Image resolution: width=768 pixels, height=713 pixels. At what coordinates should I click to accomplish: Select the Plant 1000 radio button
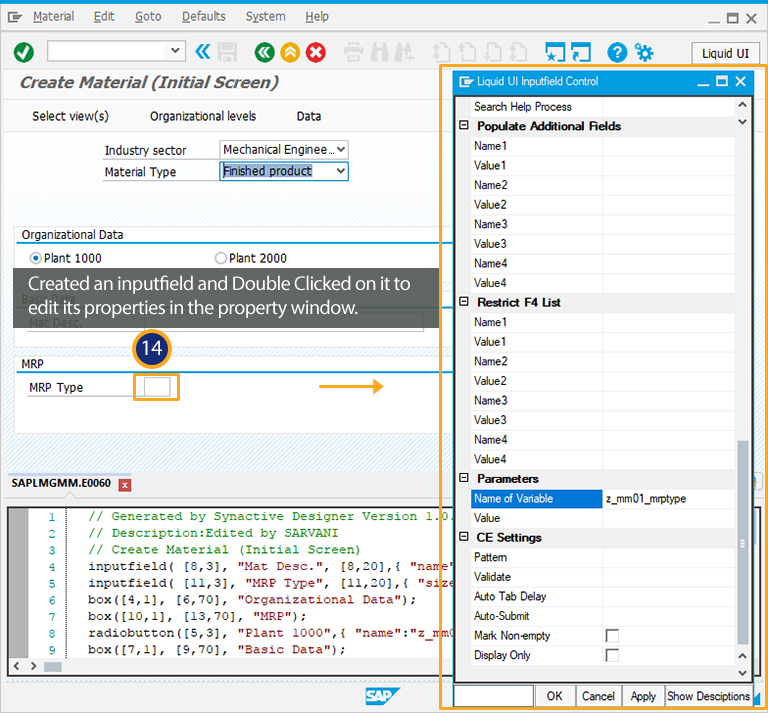(35, 258)
